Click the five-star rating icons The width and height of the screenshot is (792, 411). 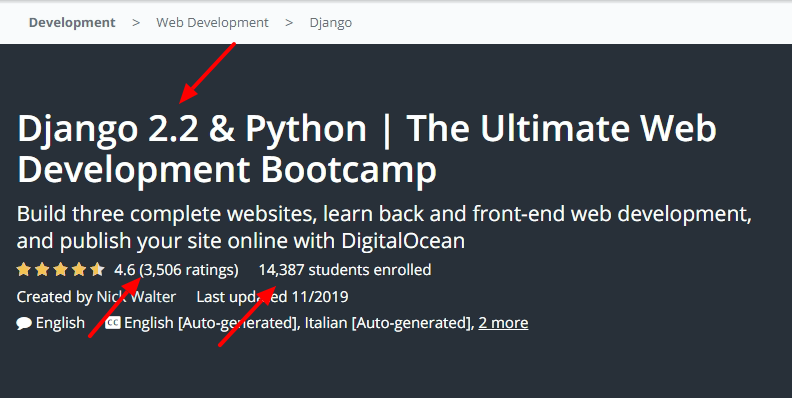click(x=61, y=270)
